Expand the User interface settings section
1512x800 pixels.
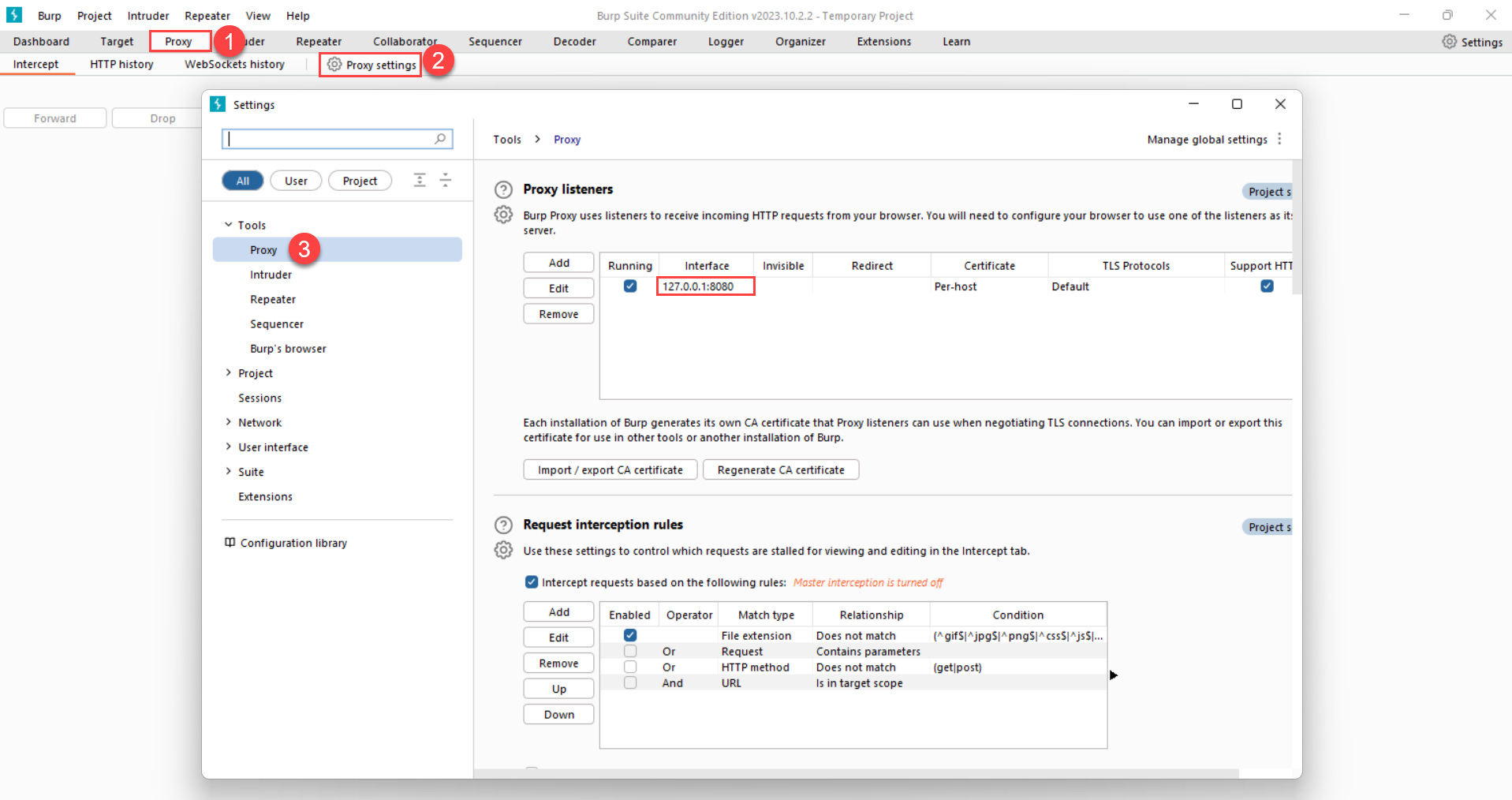[x=229, y=447]
